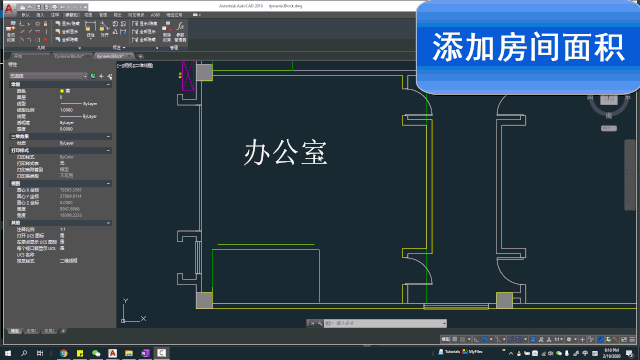Switch to the 注释 ribbon tab
This screenshot has height=360, width=640.
point(55,15)
